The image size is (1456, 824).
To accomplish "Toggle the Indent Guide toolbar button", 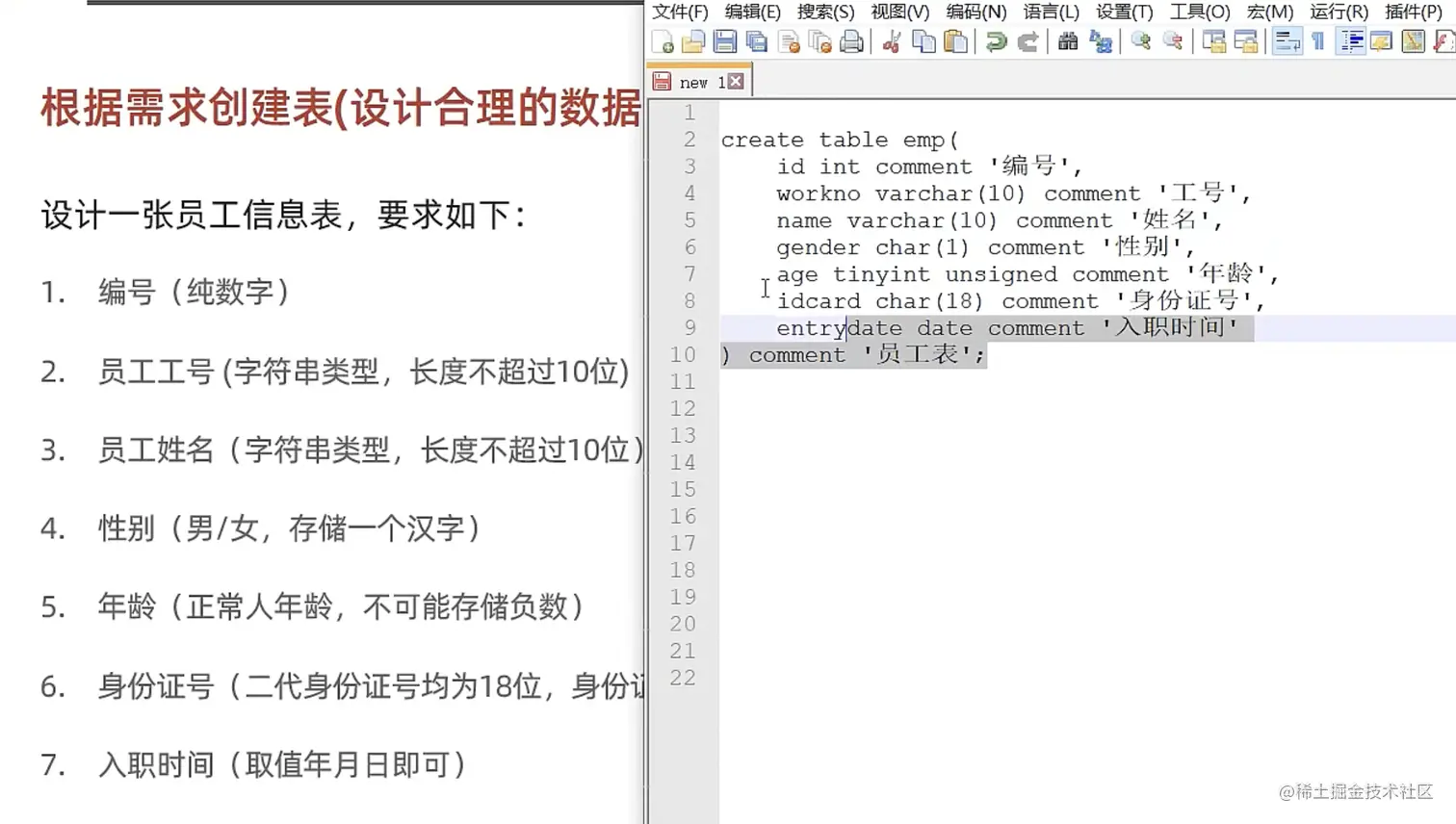I will pos(1351,41).
